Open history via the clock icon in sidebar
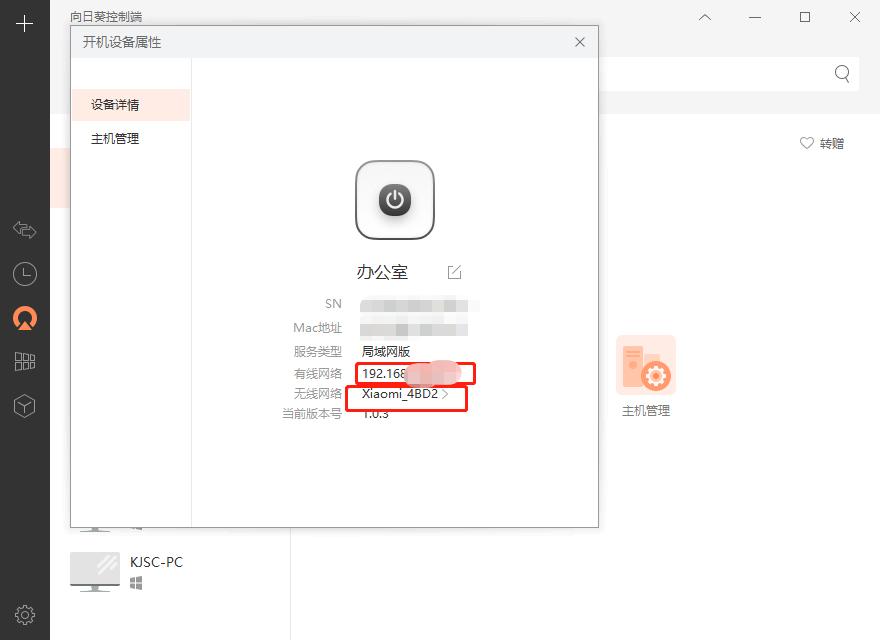The height and width of the screenshot is (640, 880). click(x=24, y=273)
